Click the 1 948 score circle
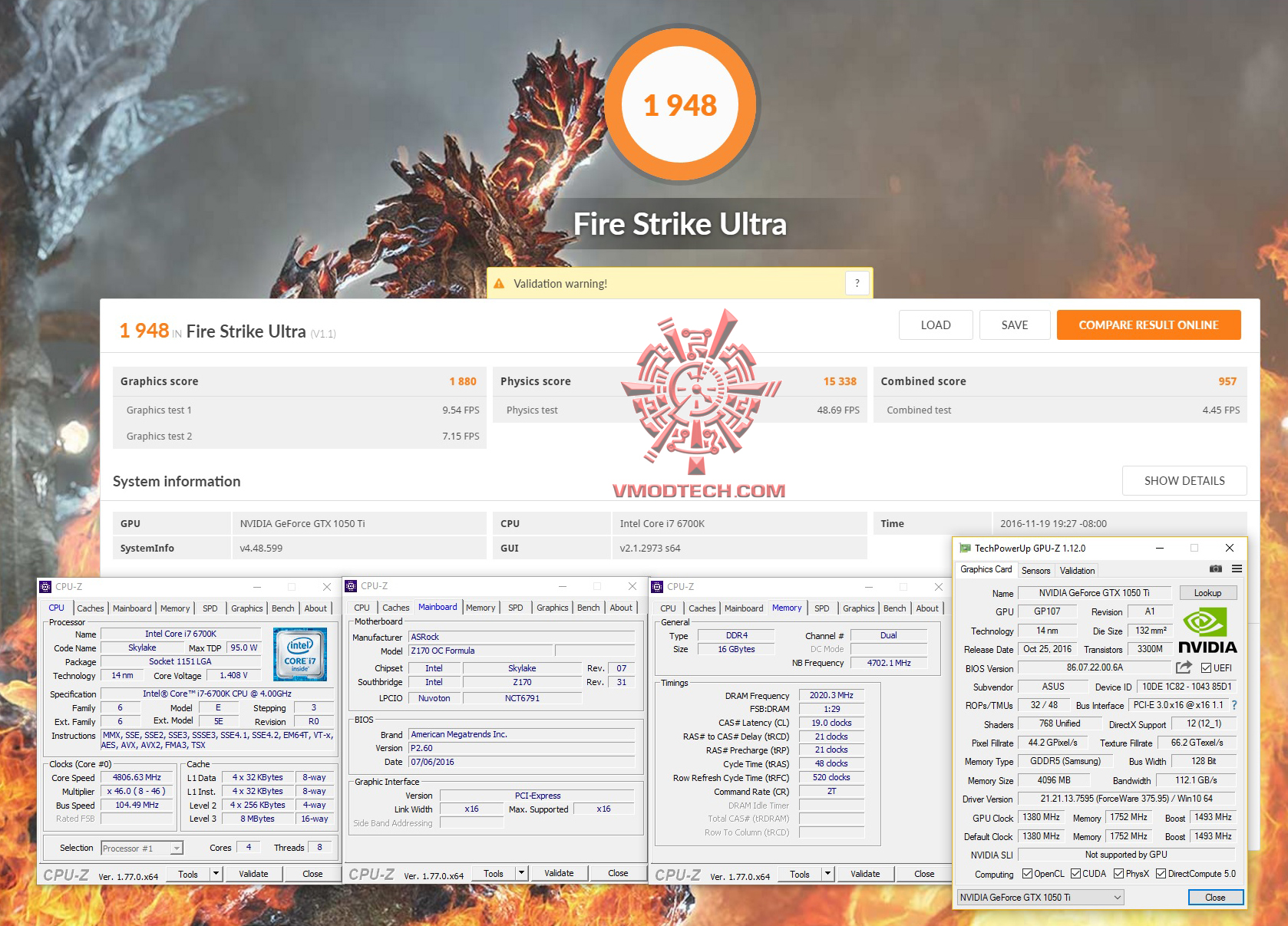Viewport: 1288px width, 926px height. click(x=680, y=104)
